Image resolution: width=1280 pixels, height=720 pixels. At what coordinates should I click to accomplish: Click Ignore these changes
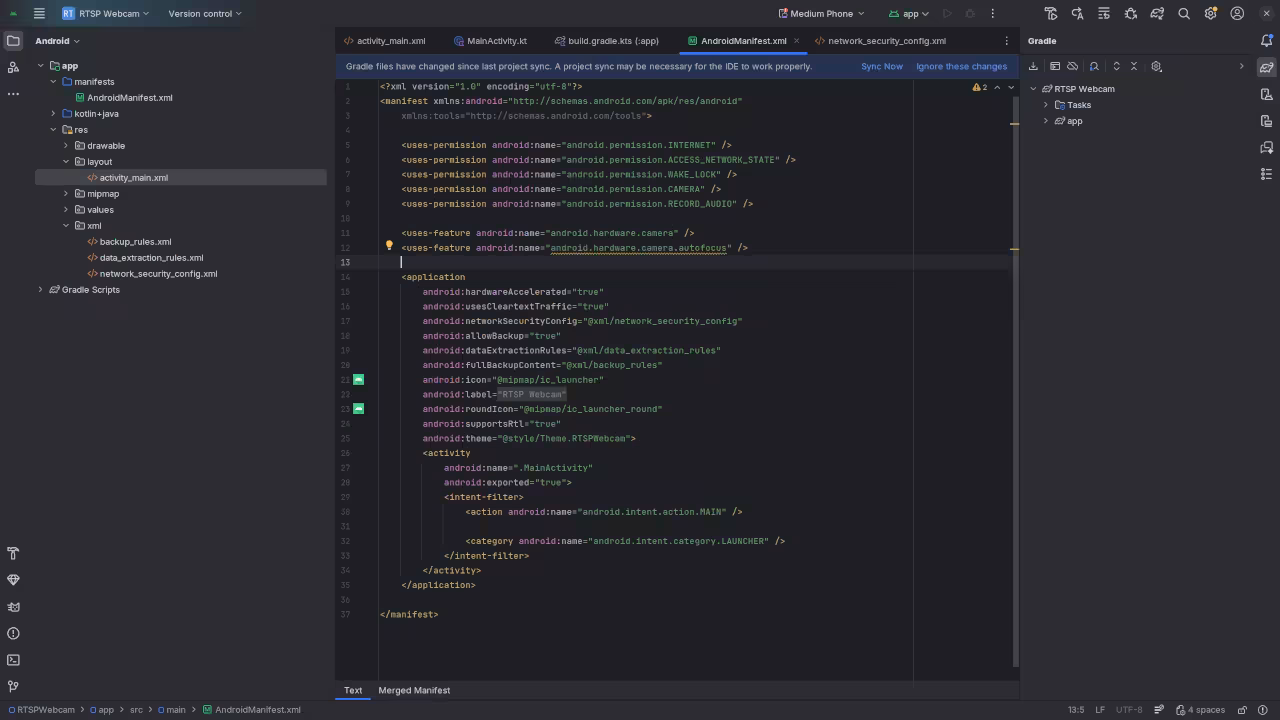click(x=961, y=66)
